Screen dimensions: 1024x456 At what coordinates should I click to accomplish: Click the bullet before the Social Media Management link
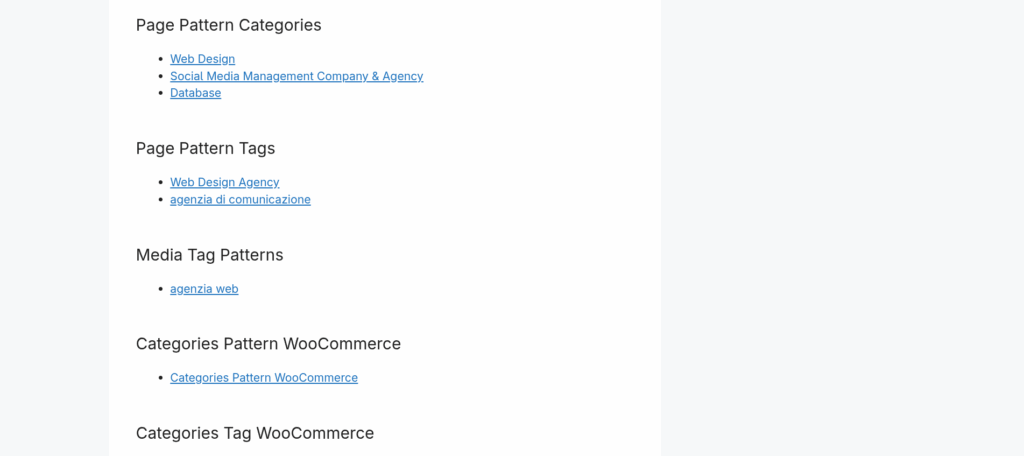161,76
